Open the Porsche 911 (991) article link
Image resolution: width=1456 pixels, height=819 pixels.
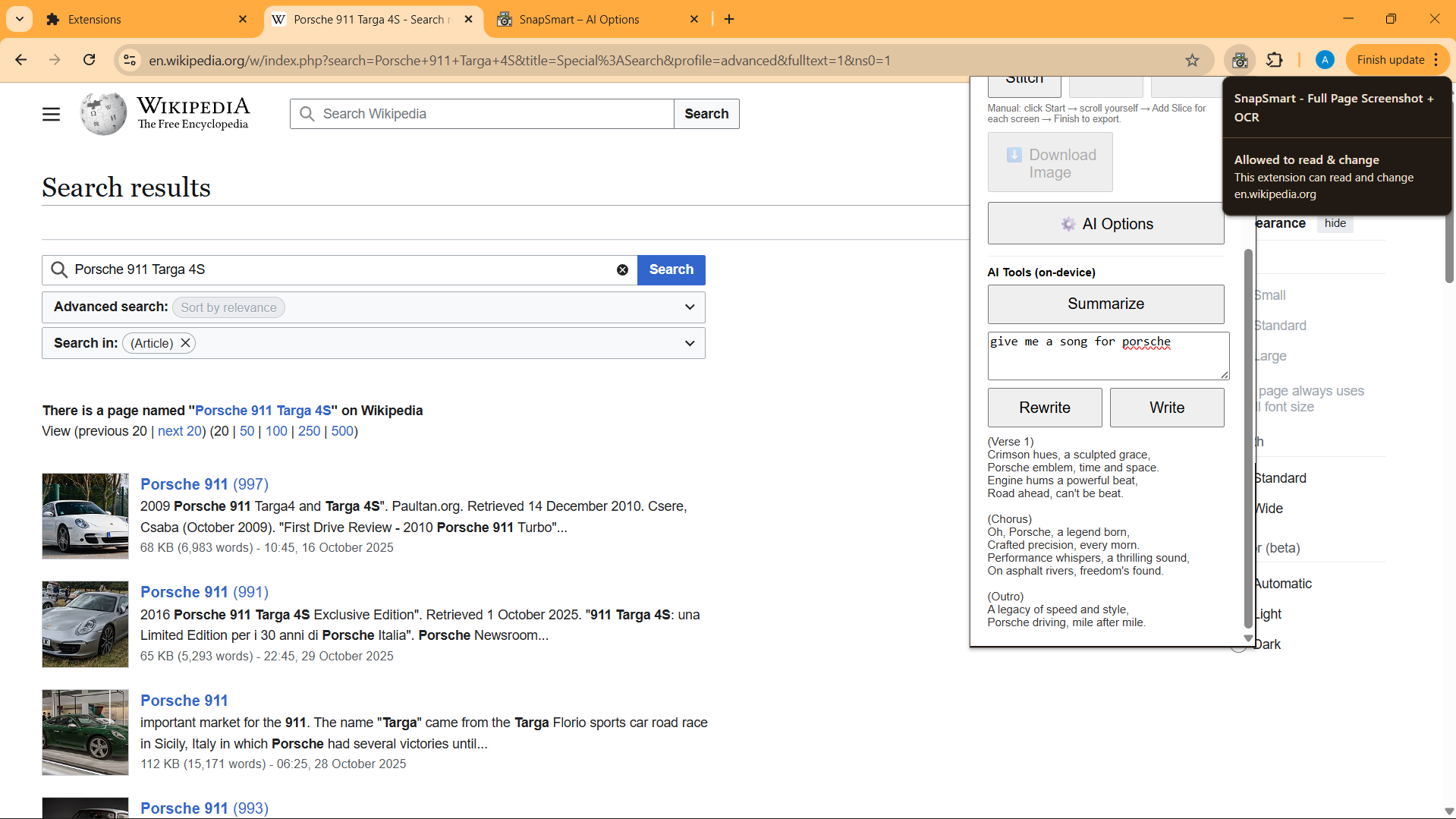click(204, 592)
